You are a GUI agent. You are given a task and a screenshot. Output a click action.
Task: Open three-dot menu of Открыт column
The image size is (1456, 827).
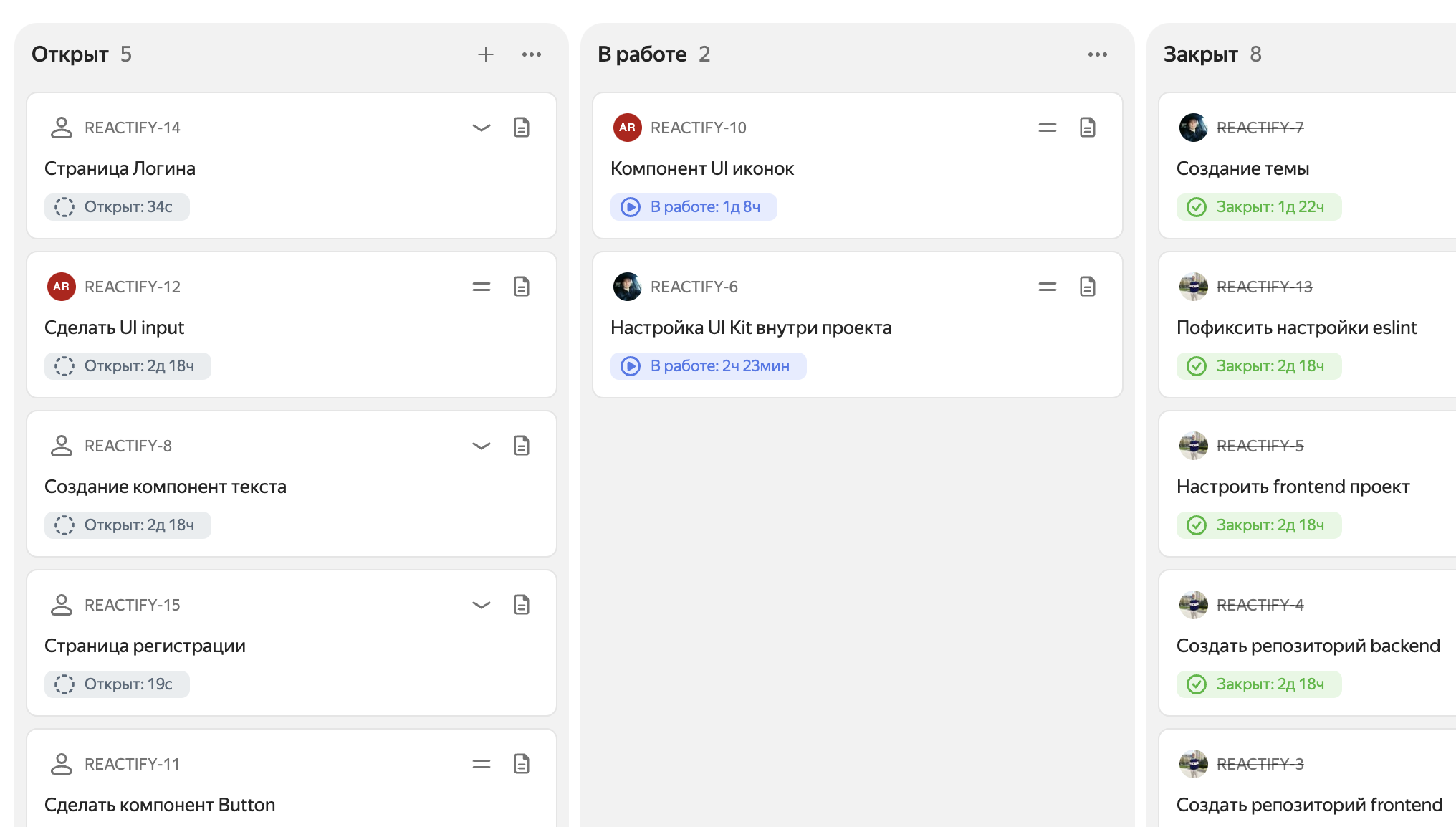[x=532, y=54]
